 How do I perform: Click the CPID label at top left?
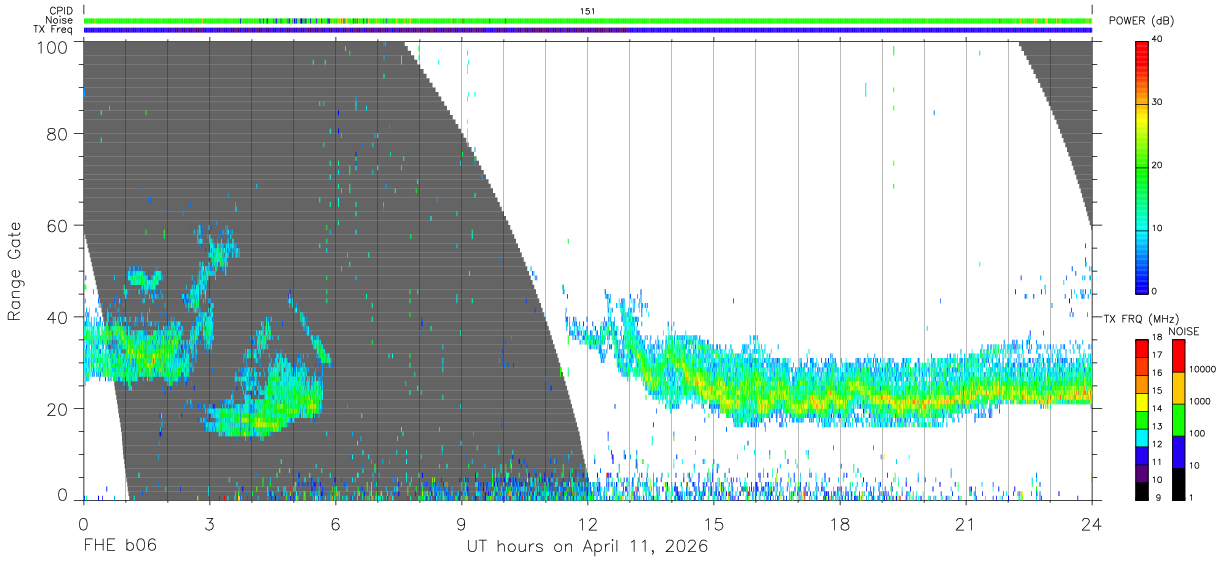coord(62,11)
